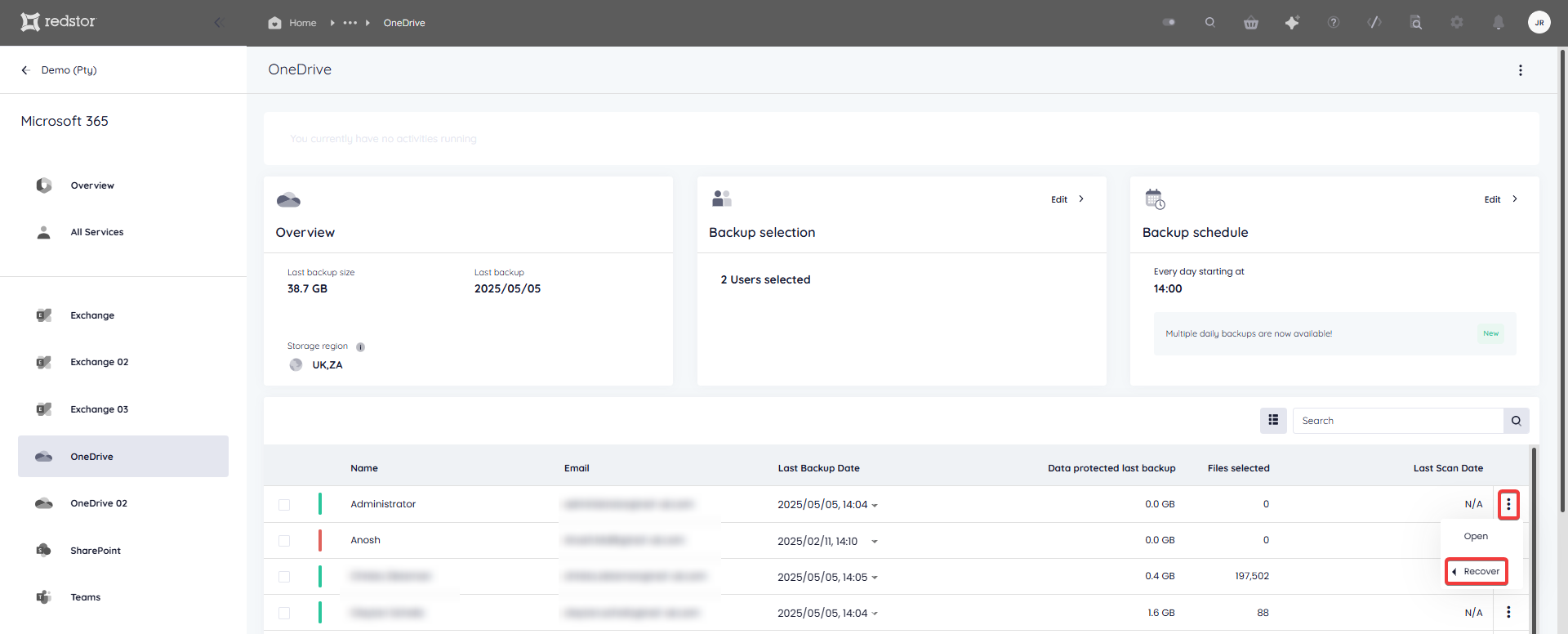
Task: Click the Backup schedule calendar icon
Action: coord(1155,199)
